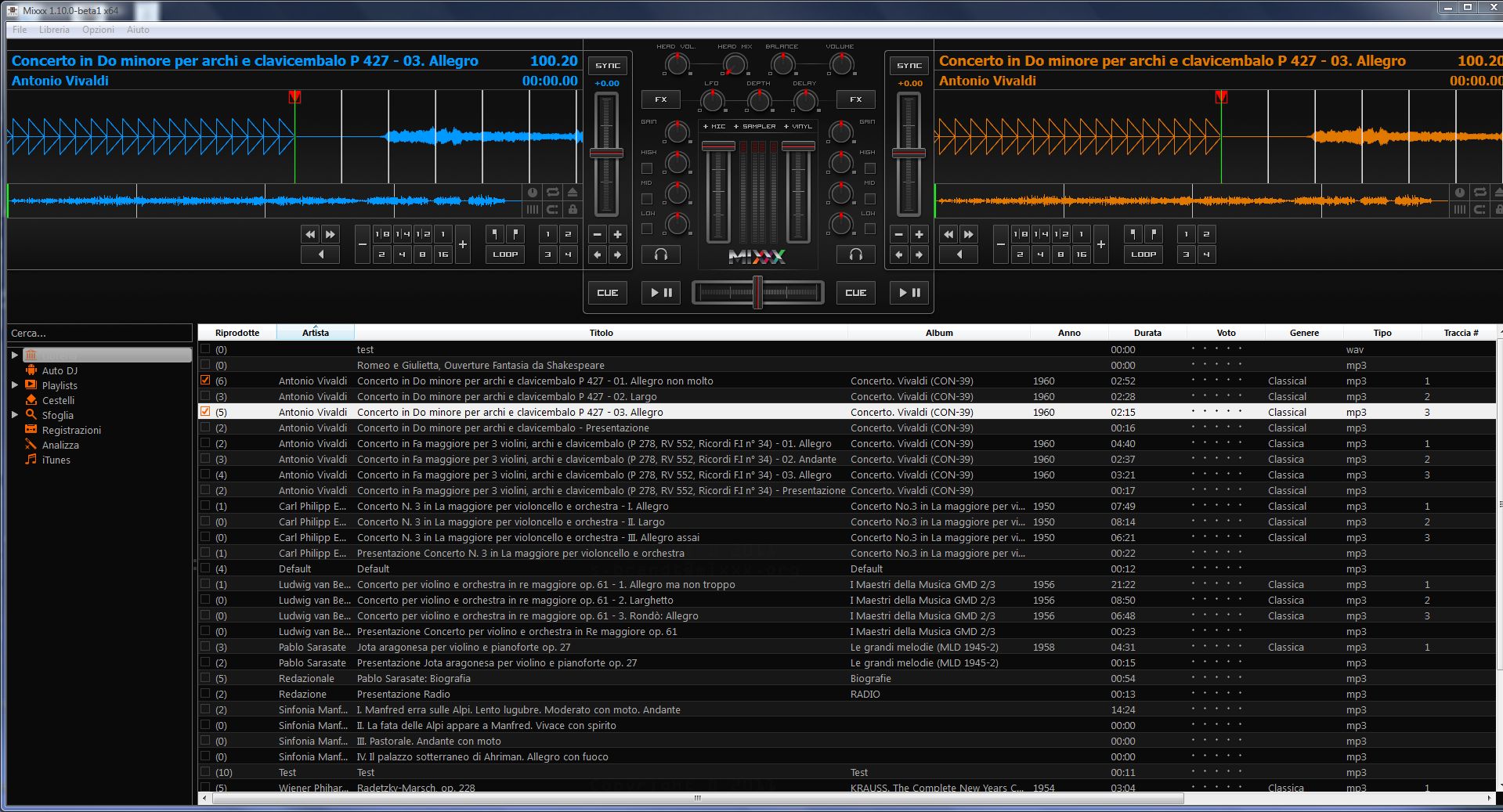The width and height of the screenshot is (1503, 812).
Task: Click left deck pitch slider handle
Action: 606,153
